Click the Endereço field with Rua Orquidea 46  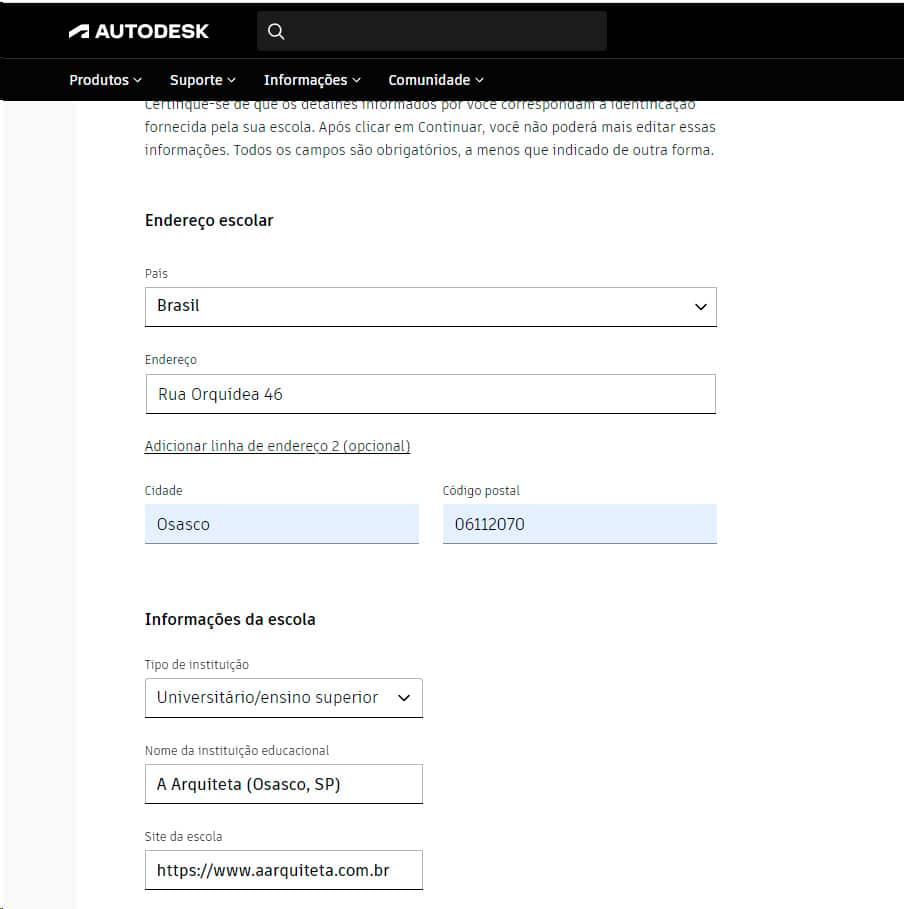pos(430,394)
